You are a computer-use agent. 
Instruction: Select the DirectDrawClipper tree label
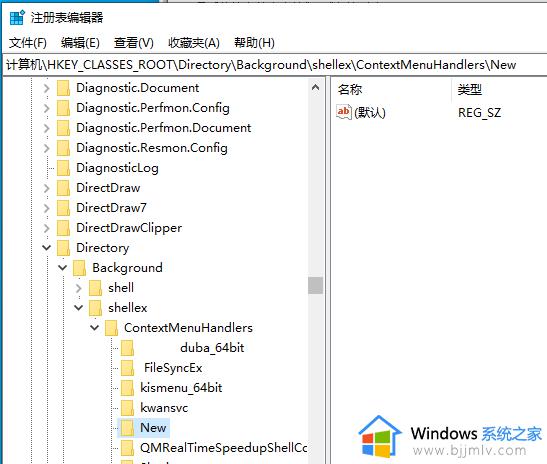click(129, 228)
